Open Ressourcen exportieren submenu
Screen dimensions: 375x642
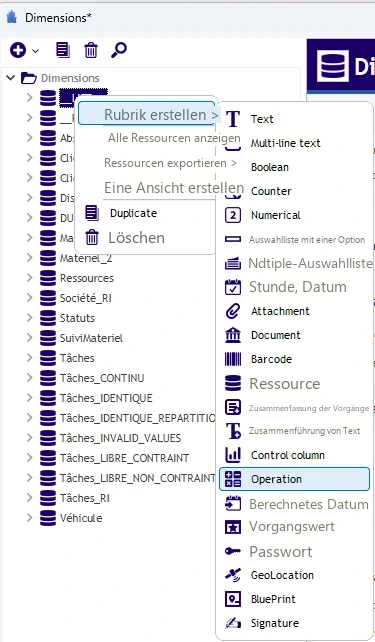170,163
